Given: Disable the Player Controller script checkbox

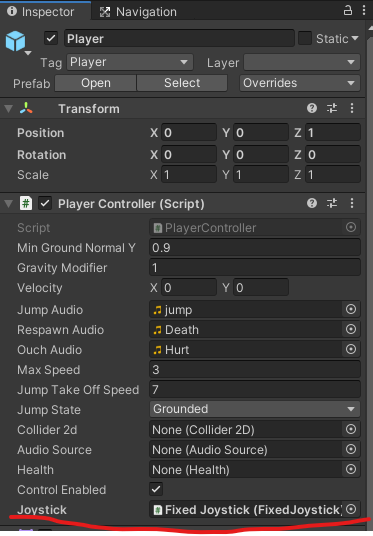Looking at the screenshot, I should [45, 203].
